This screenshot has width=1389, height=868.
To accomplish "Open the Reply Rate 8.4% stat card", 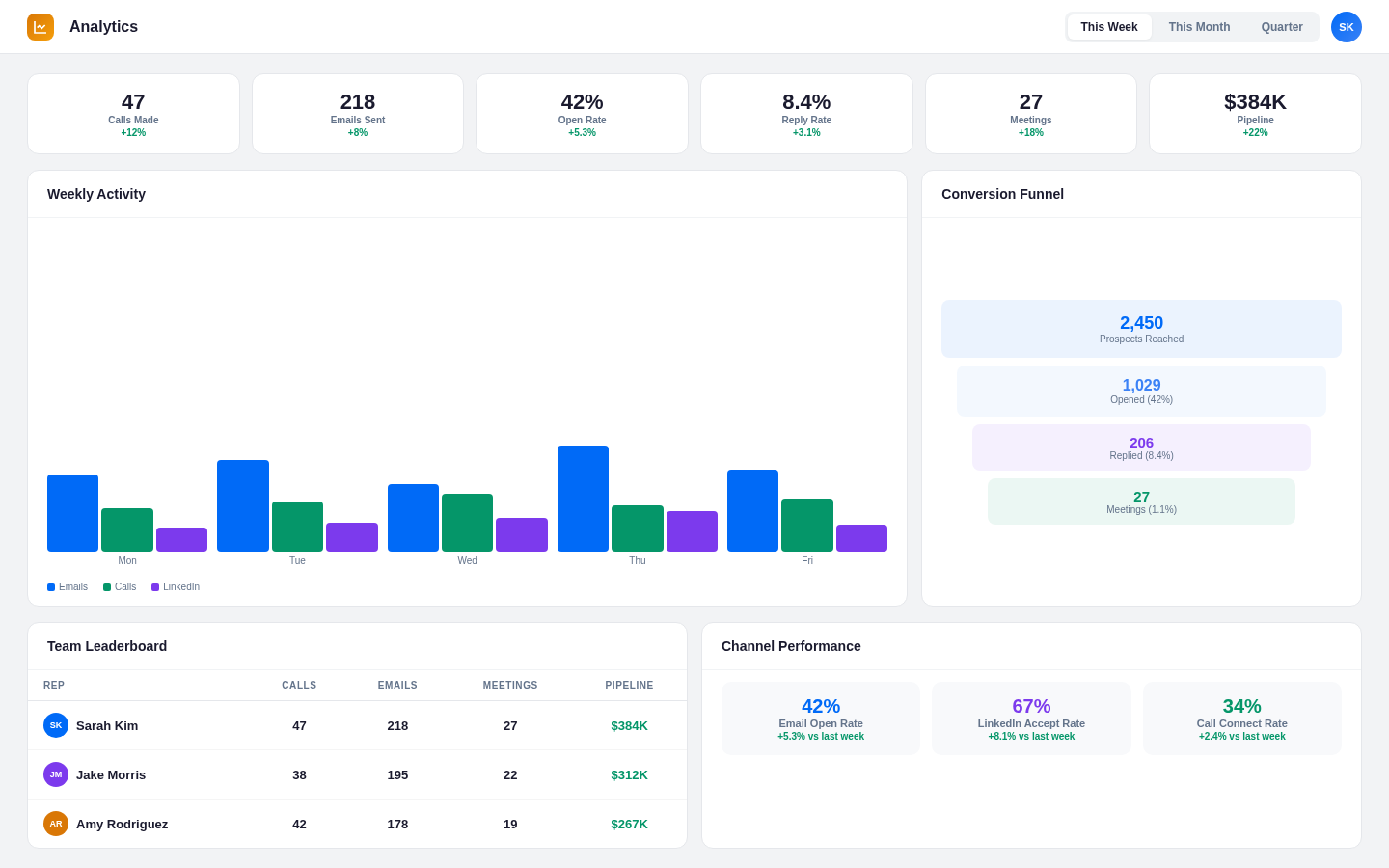I will (806, 114).
